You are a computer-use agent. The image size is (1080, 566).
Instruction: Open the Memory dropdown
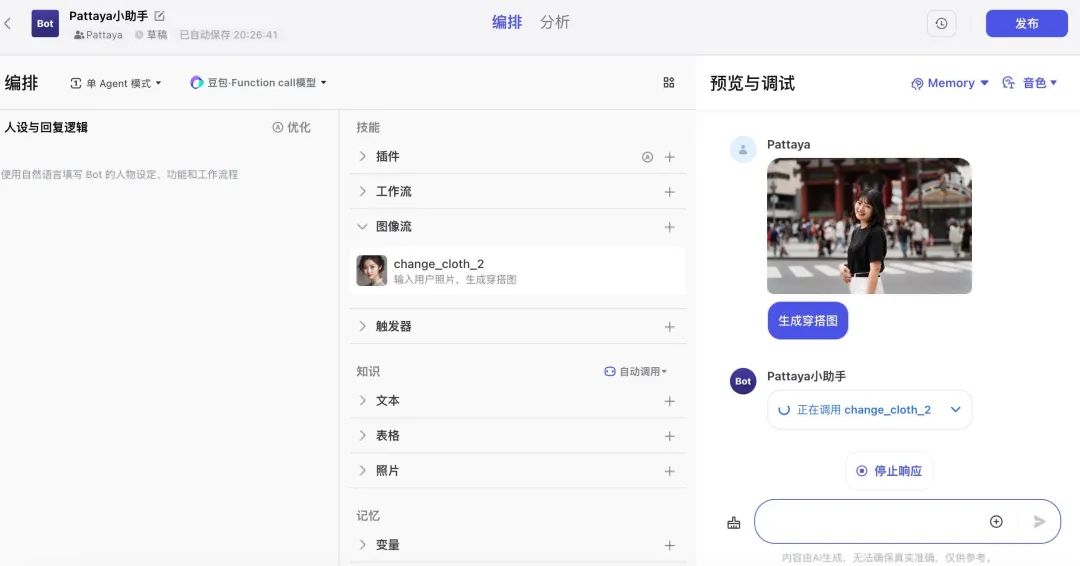click(x=949, y=83)
